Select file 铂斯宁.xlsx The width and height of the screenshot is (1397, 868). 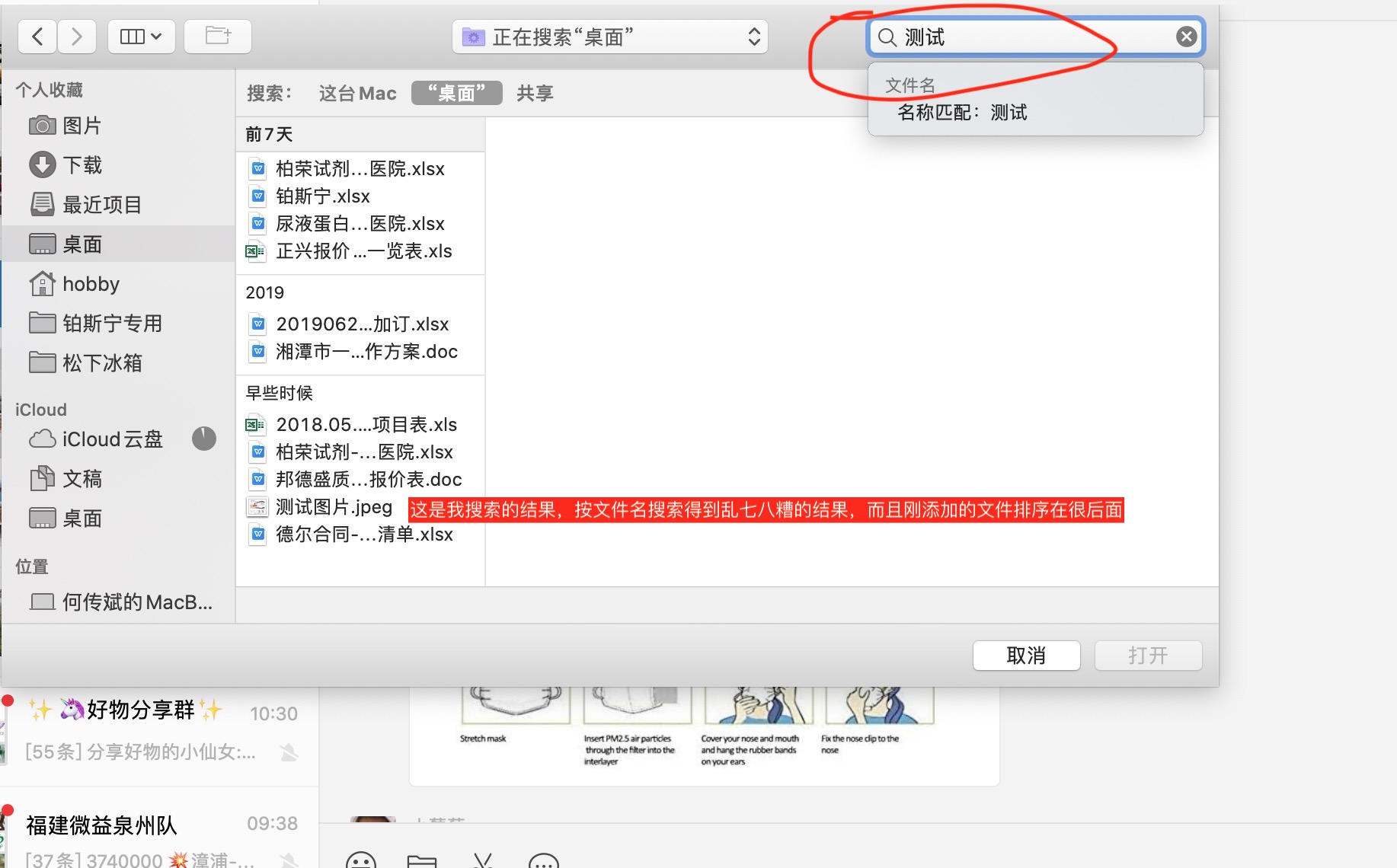[x=360, y=196]
